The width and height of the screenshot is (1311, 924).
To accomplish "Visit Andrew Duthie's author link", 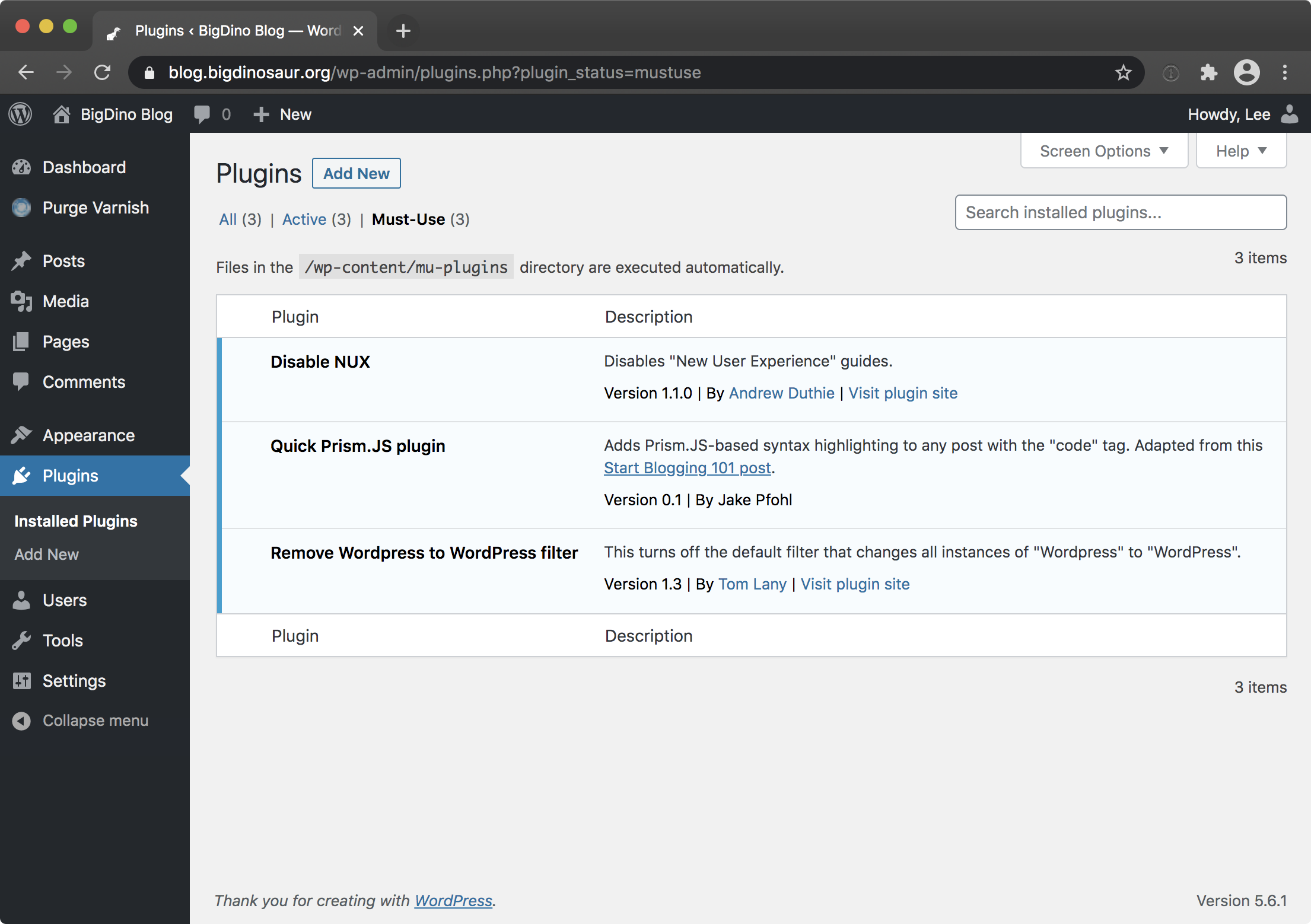I will click(x=781, y=393).
